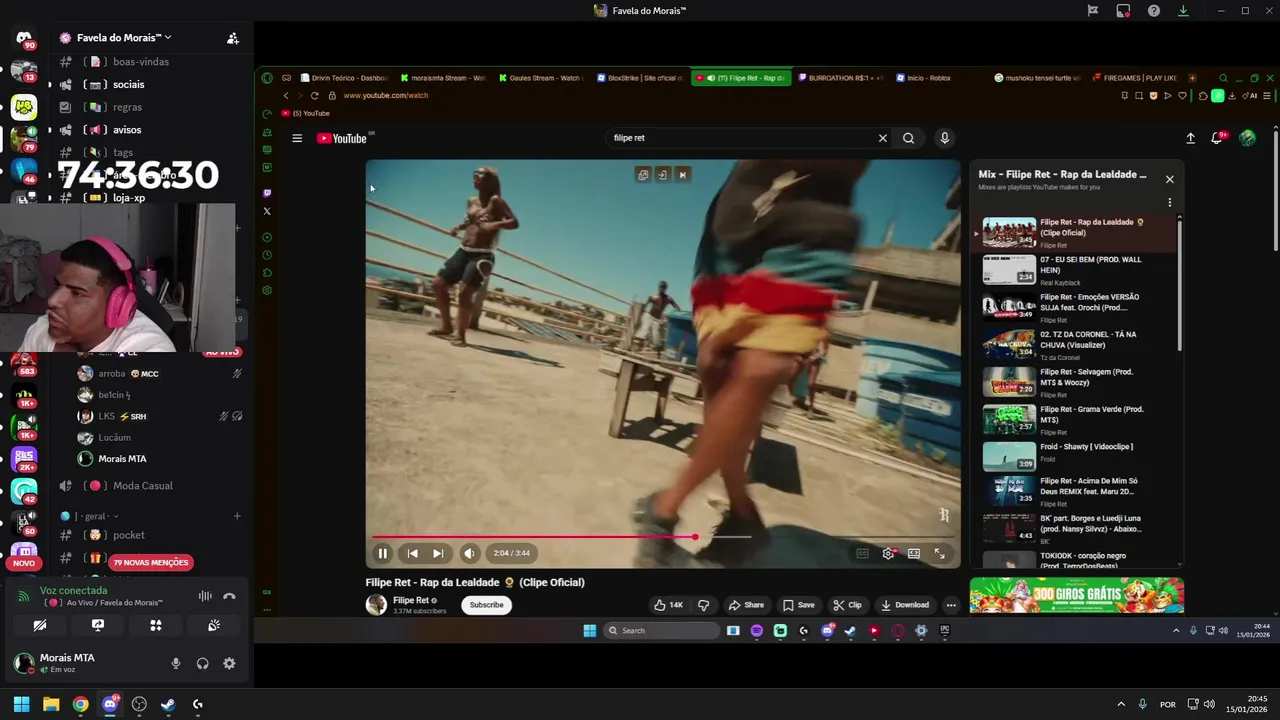Toggle subtitles on the video player
The height and width of the screenshot is (720, 1280).
(x=862, y=553)
